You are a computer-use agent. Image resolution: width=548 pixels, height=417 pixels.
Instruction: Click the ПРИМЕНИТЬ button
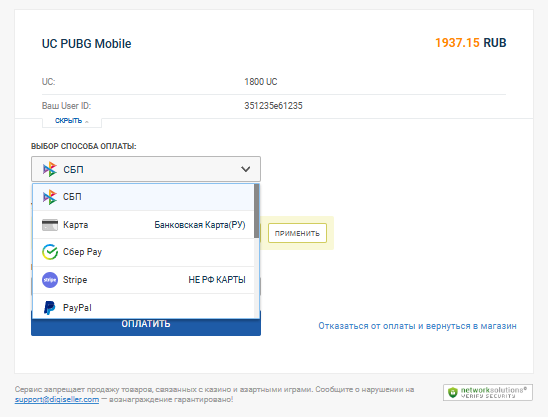coord(297,233)
